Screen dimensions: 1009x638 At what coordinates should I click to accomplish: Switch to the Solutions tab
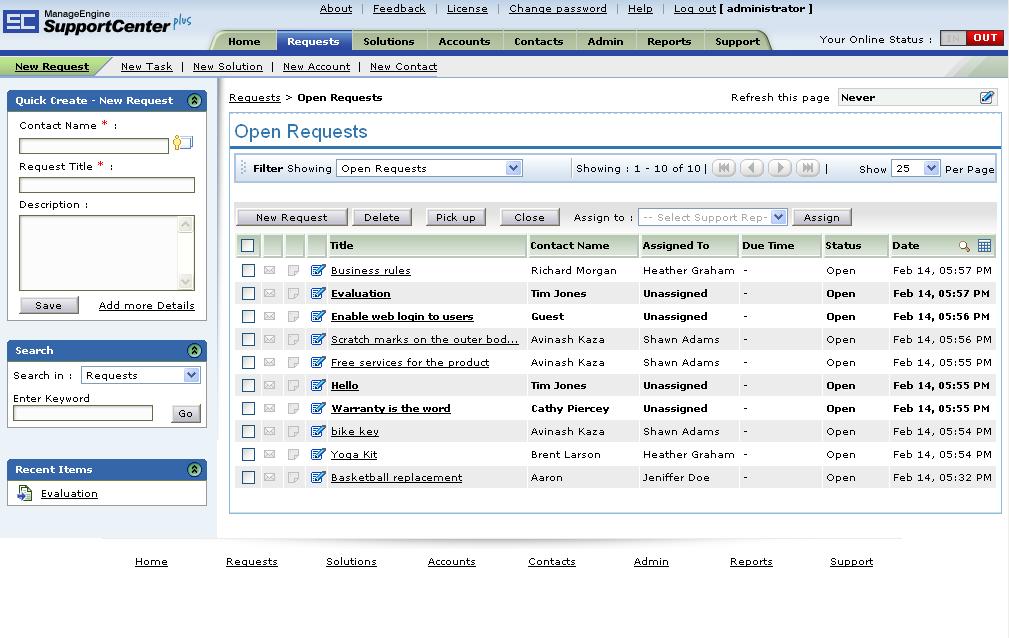click(389, 41)
